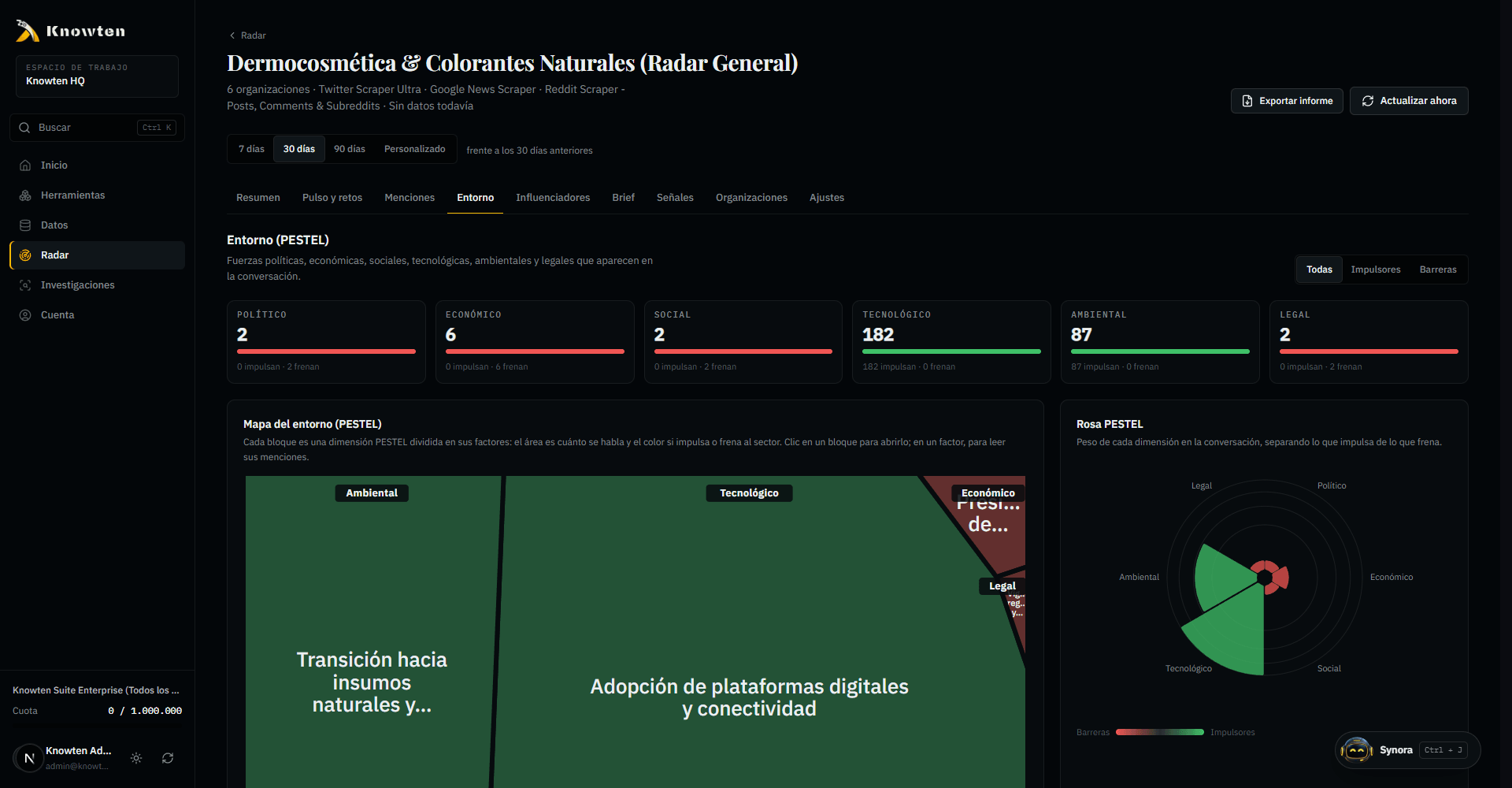Click the Knowten Admin user name
The width and height of the screenshot is (1512, 788).
click(x=79, y=751)
